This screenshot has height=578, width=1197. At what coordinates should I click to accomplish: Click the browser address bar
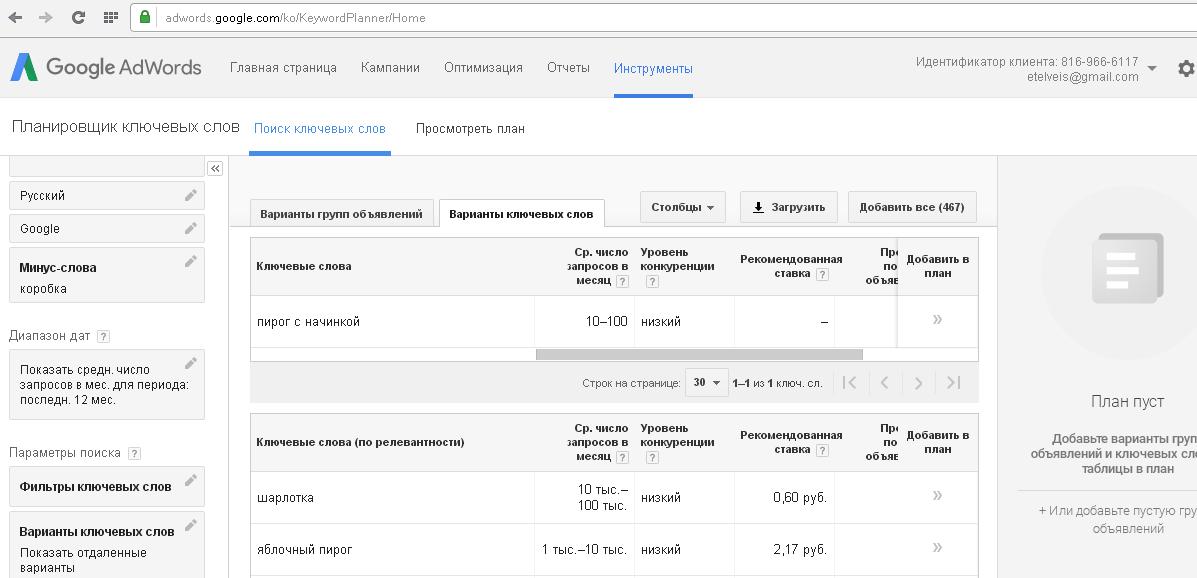click(664, 17)
